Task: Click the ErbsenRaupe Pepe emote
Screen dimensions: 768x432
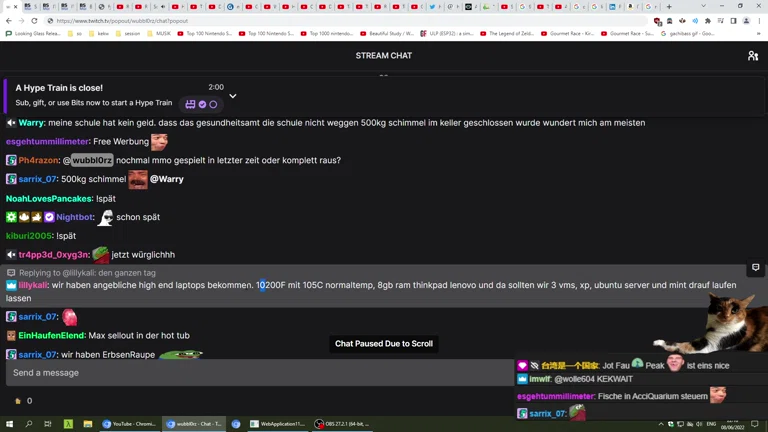Action: click(x=181, y=354)
